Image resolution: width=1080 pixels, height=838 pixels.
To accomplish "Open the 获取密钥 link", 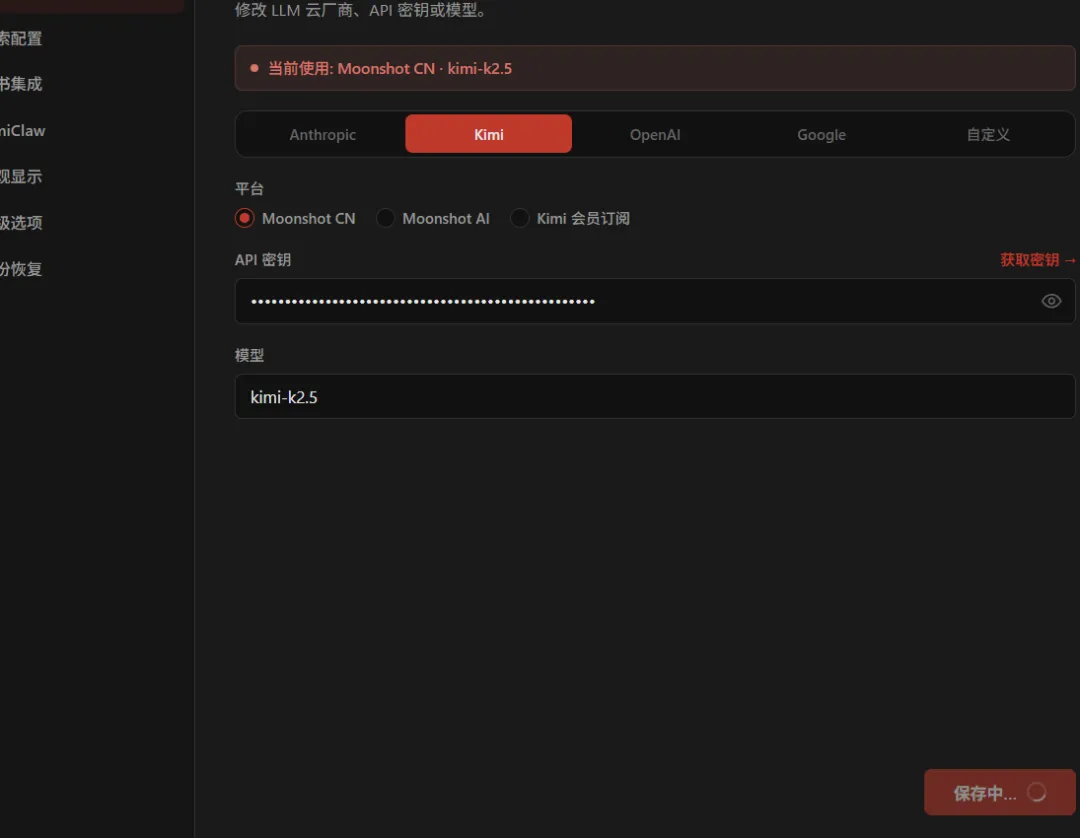I will click(x=1037, y=260).
